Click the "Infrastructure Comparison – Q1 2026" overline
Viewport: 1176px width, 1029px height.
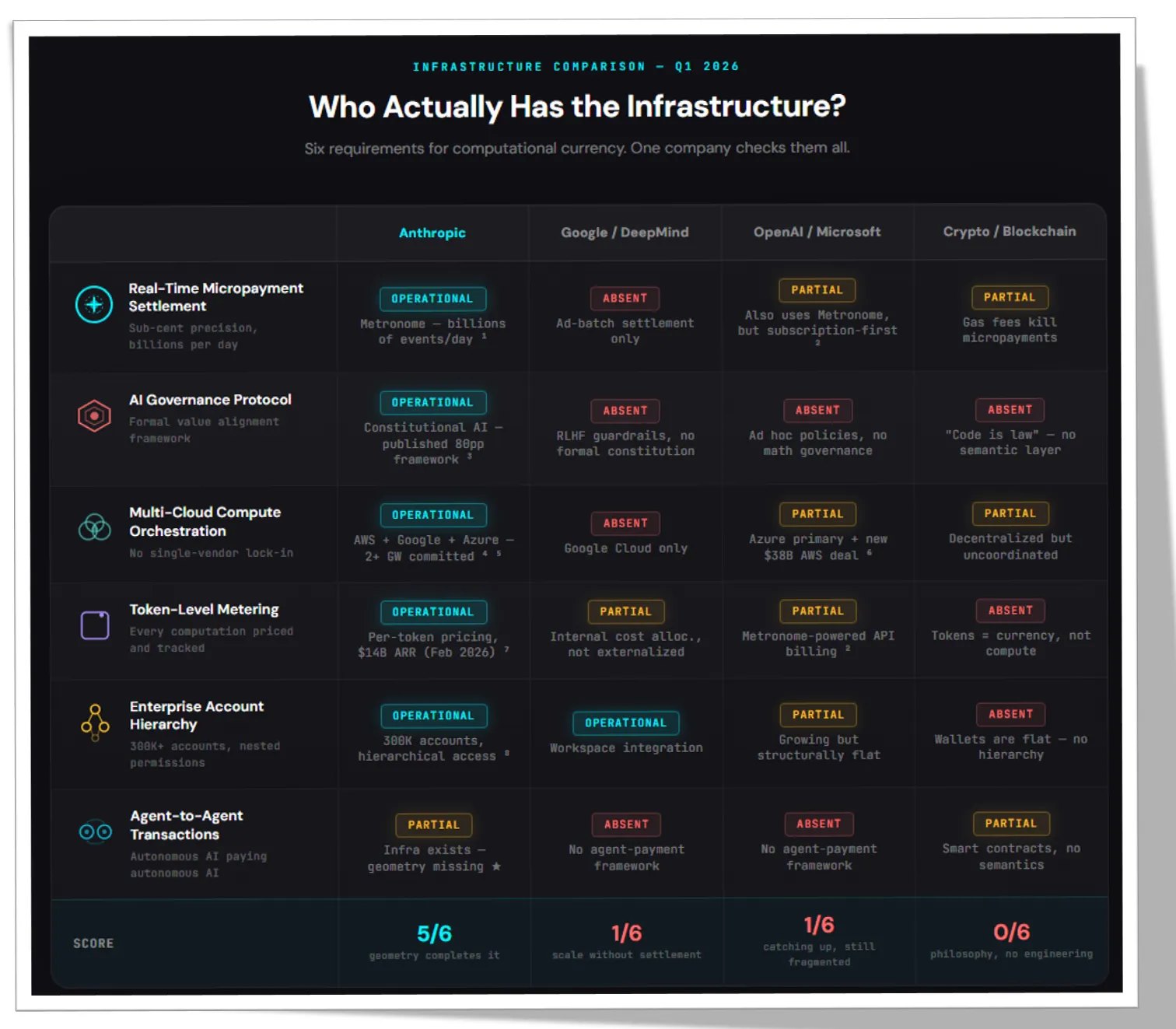coord(576,67)
